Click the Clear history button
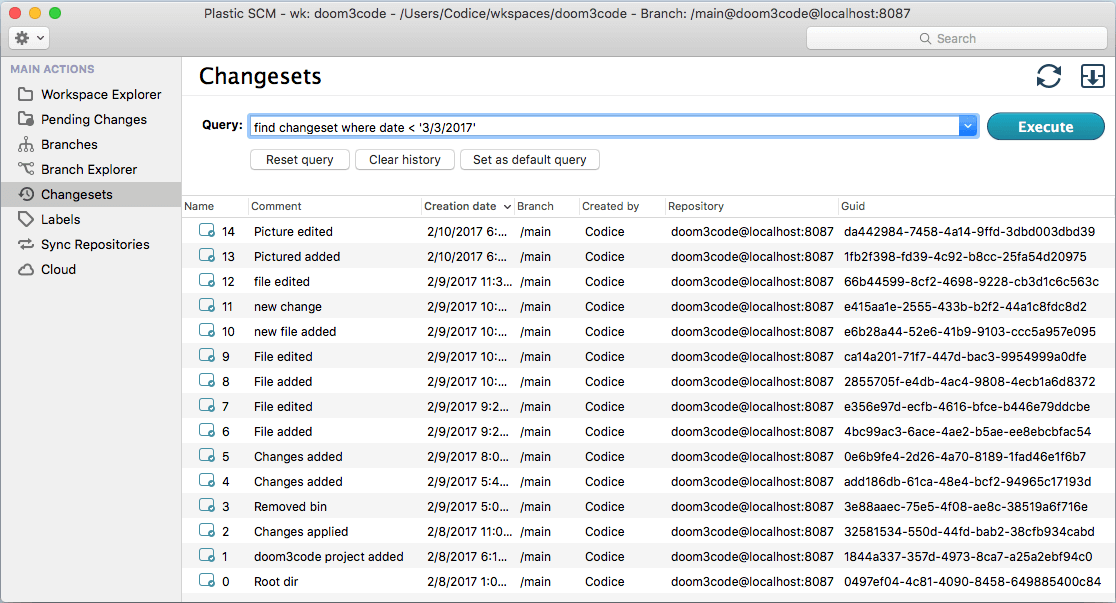The height and width of the screenshot is (603, 1116). click(405, 159)
